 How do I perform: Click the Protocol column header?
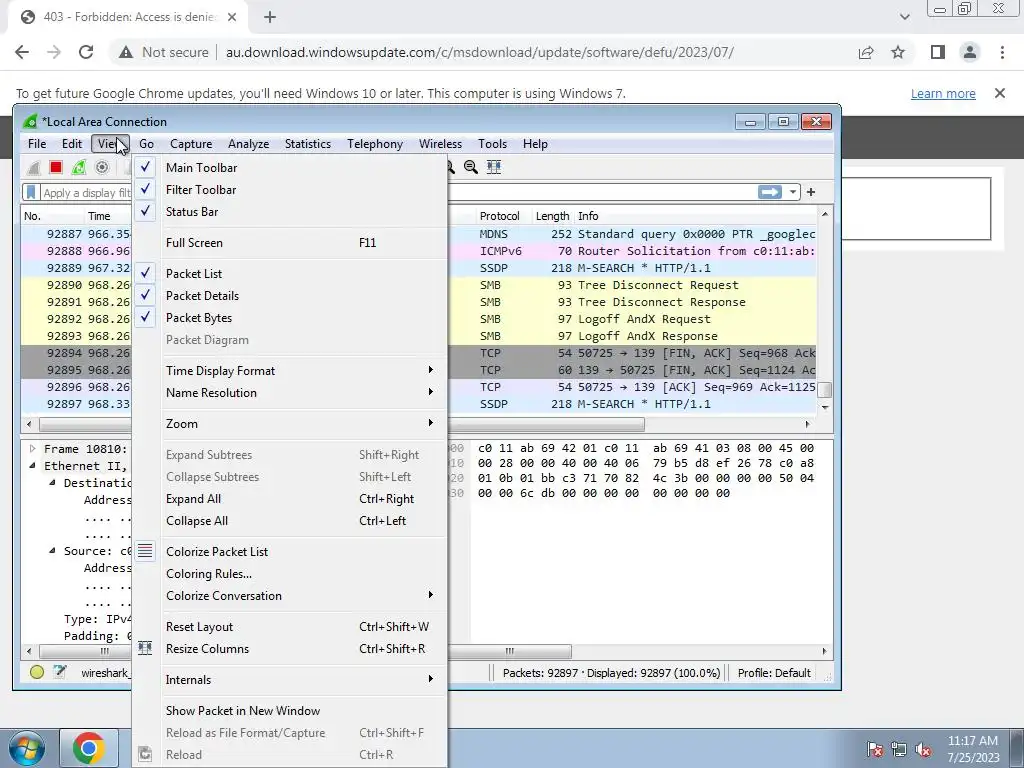click(500, 216)
